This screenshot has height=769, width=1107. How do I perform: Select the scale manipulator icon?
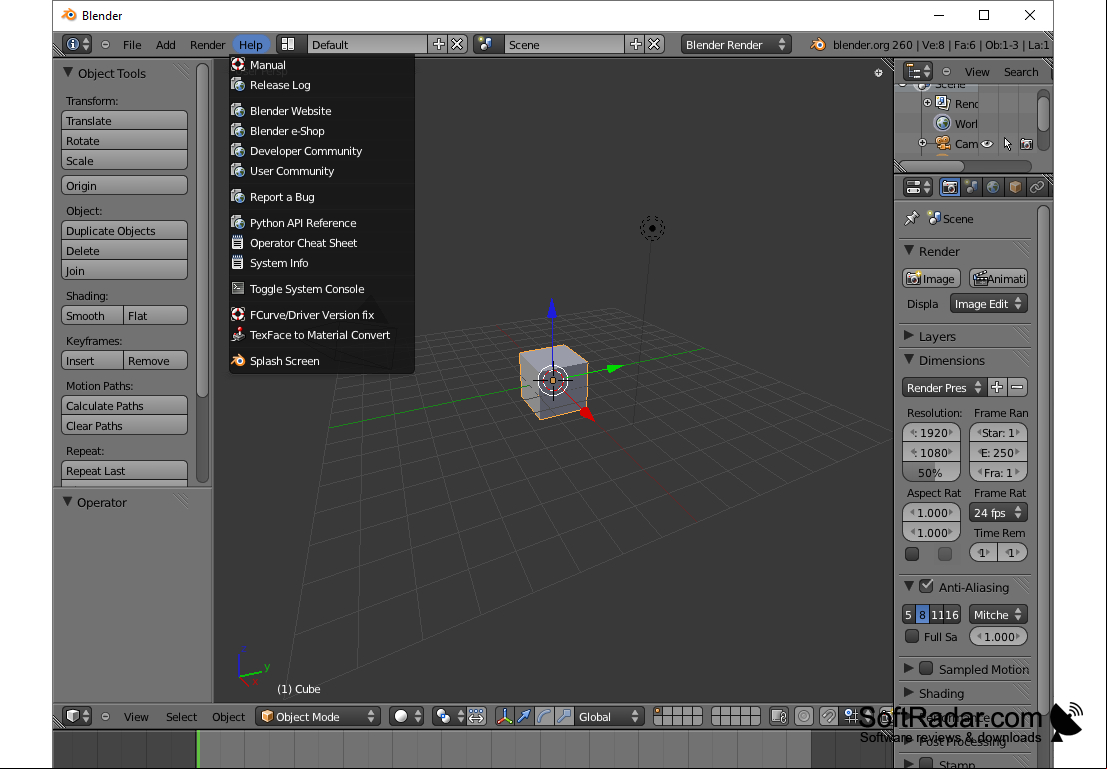pyautogui.click(x=563, y=716)
